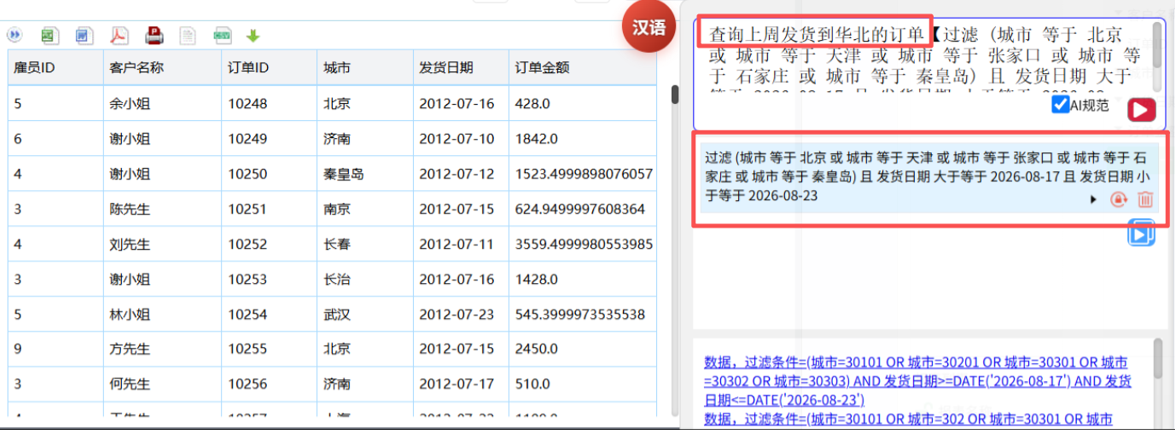Viewport: 1175px width, 430px height.
Task: Select the blue filter history entry 过滤 (城市 等于 北京…
Action: click(x=929, y=178)
